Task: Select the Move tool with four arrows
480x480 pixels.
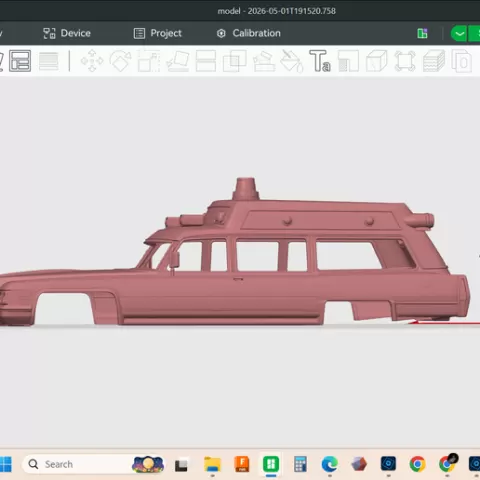Action: (x=92, y=61)
